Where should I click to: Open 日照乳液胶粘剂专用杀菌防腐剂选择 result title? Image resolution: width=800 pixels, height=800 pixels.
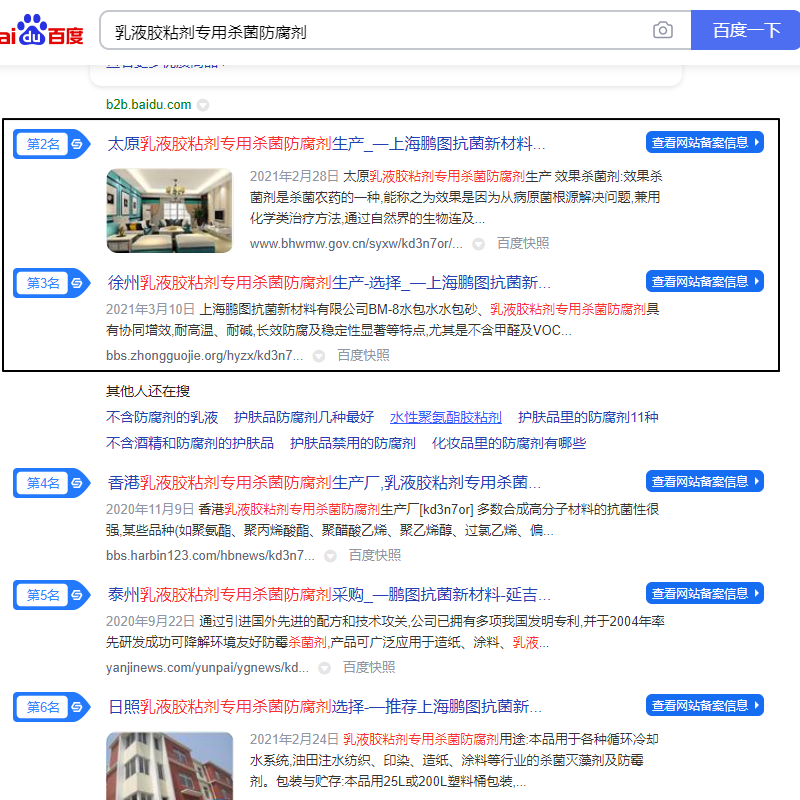tap(324, 707)
